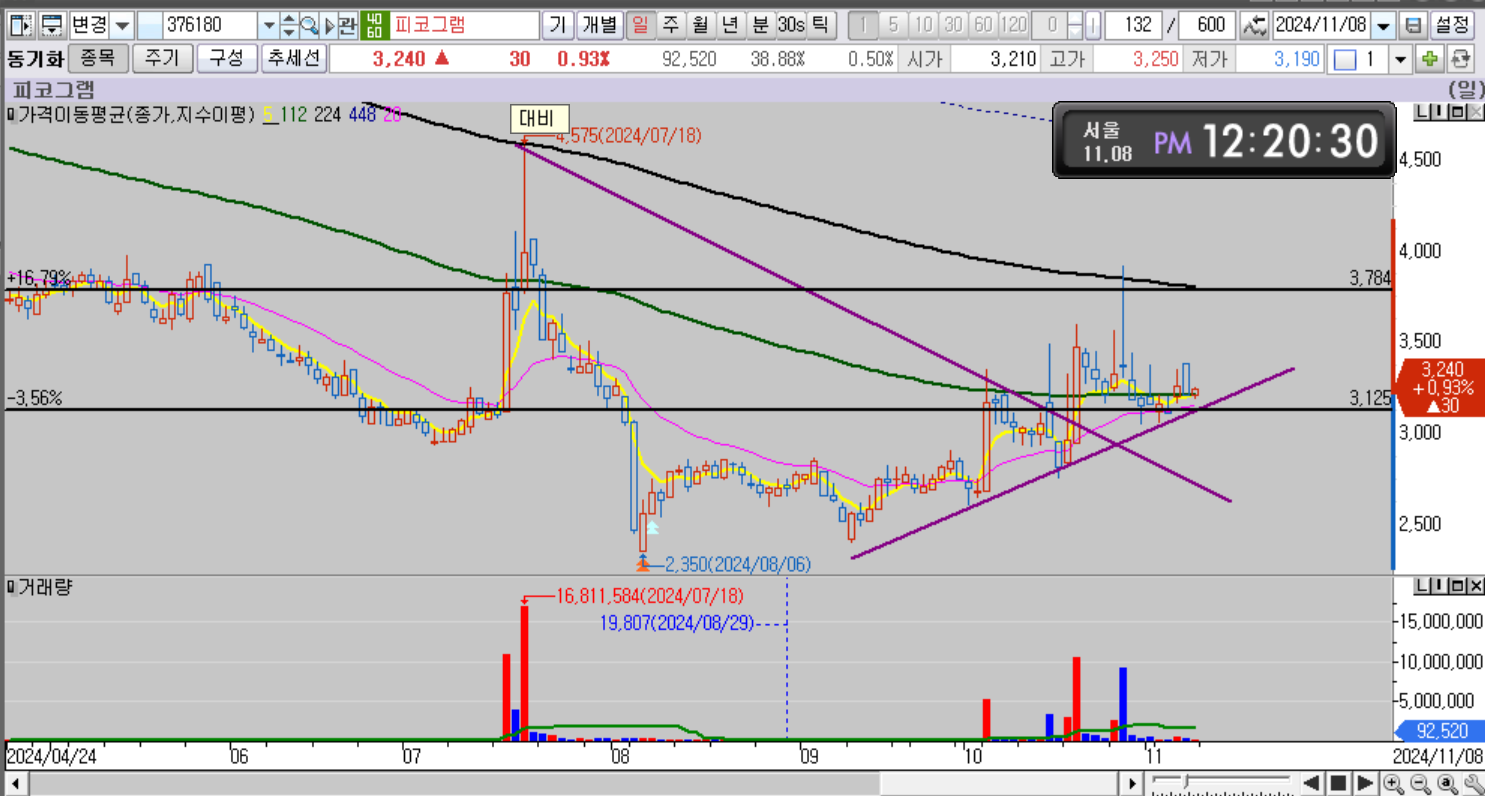This screenshot has height=796, width=1485.
Task: Open stock search magnifier icon
Action: pos(309,25)
